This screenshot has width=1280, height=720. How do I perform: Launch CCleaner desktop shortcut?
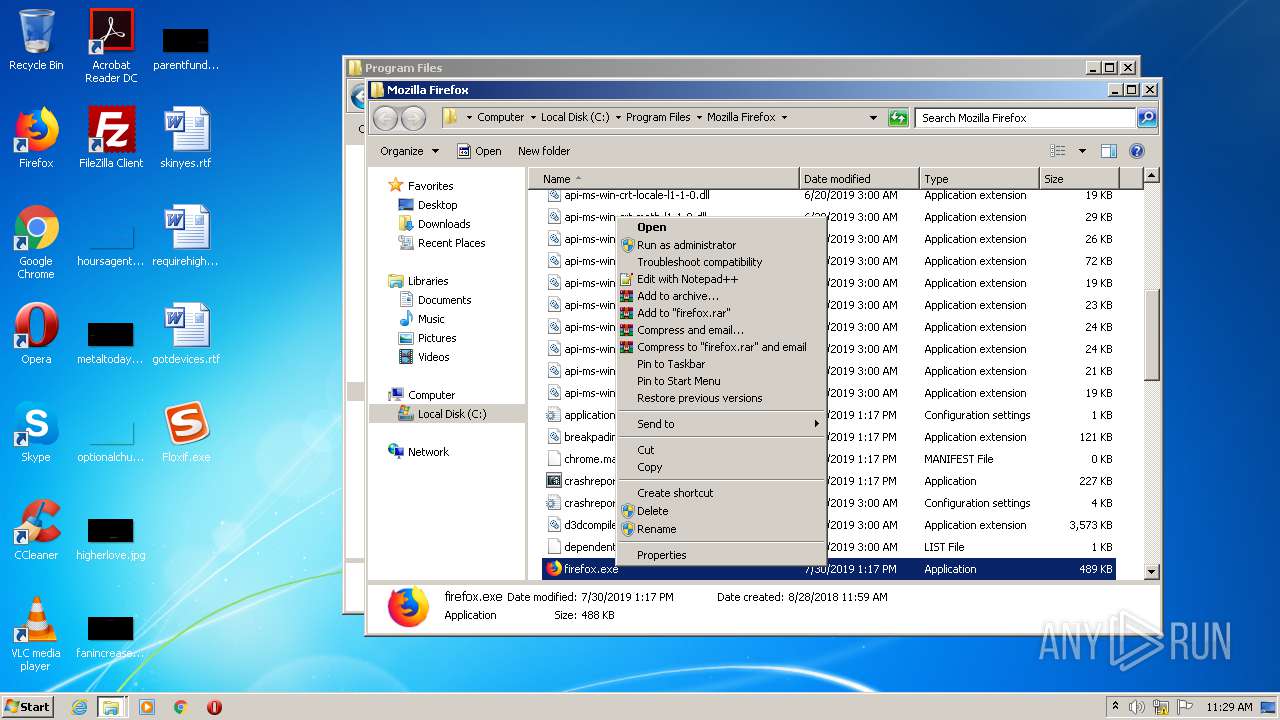click(36, 530)
